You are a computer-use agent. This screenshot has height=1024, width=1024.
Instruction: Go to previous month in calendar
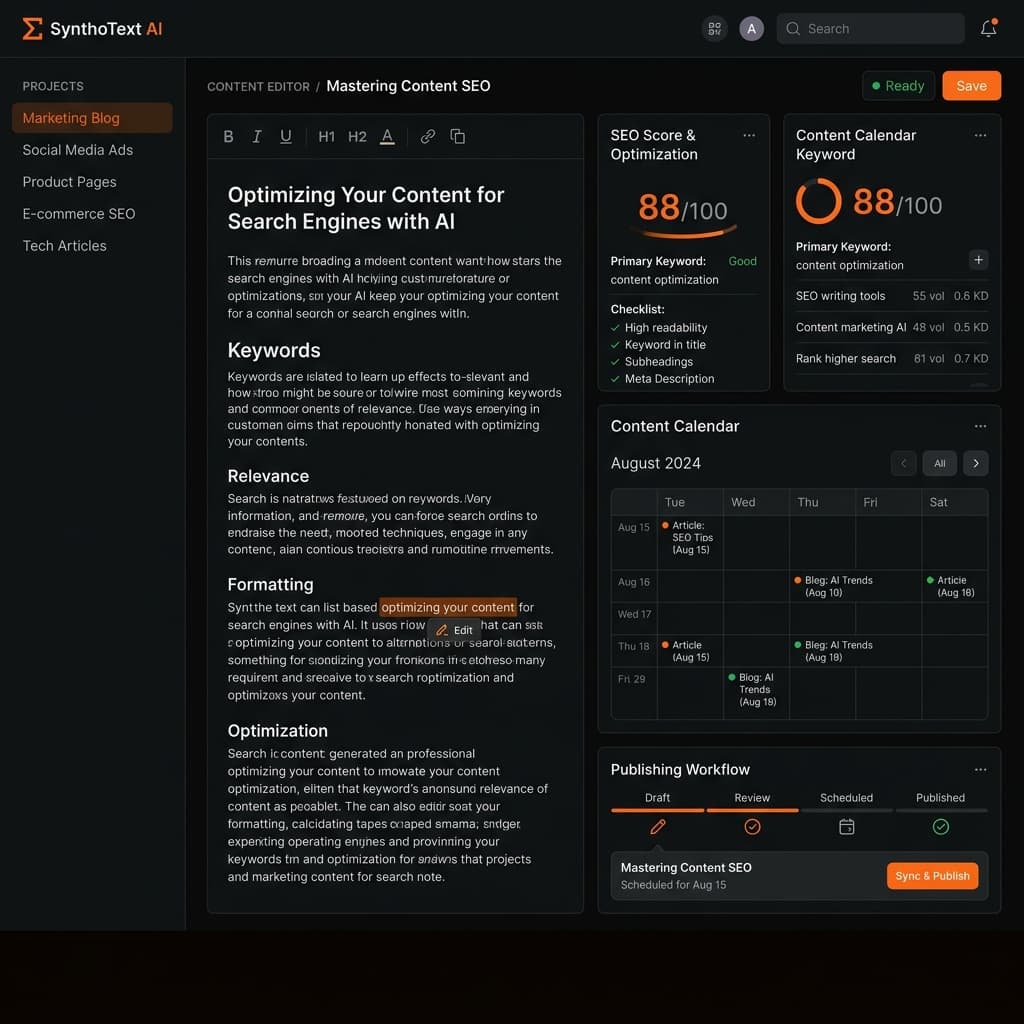[x=904, y=463]
